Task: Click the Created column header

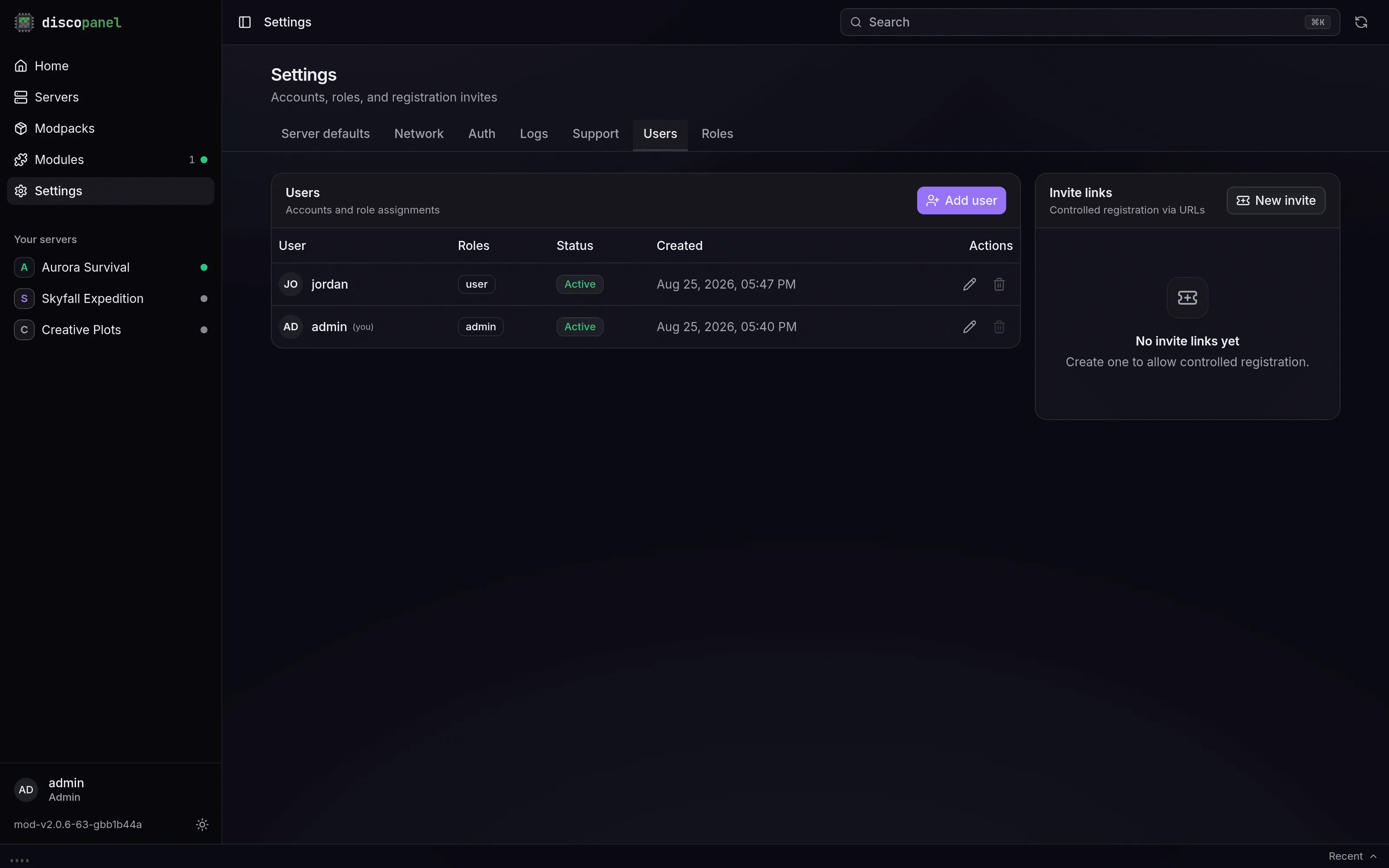Action: [x=680, y=246]
